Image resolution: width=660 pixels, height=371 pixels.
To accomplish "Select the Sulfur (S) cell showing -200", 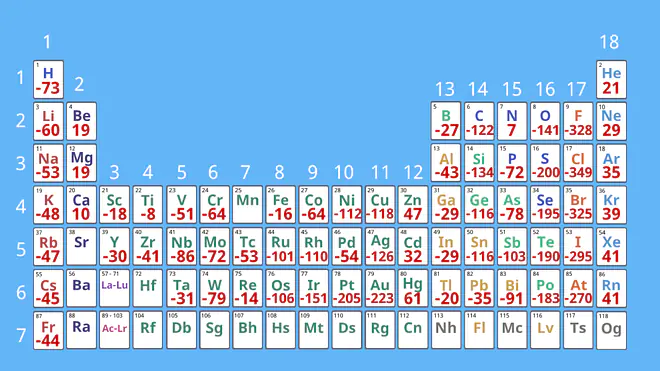I will (545, 163).
